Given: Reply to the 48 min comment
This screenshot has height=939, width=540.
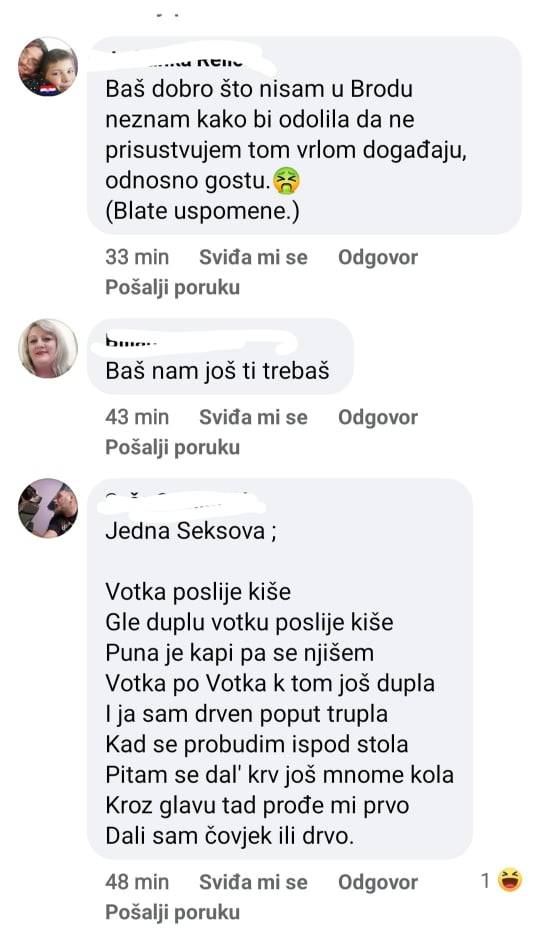Looking at the screenshot, I should tap(378, 882).
